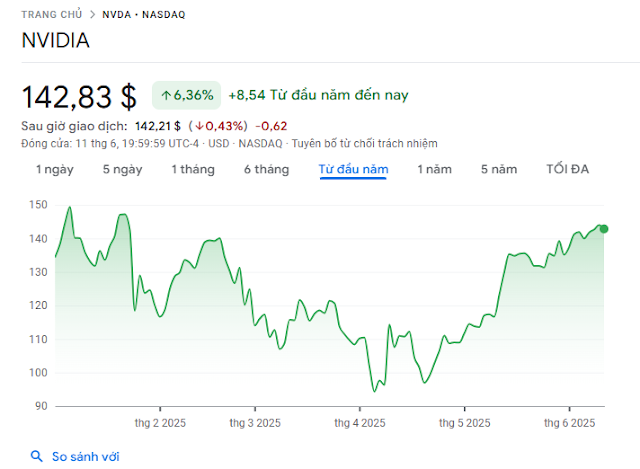Screen dimensions: 640x469
Task: Click the NVIDIA company title
Action: (56, 40)
